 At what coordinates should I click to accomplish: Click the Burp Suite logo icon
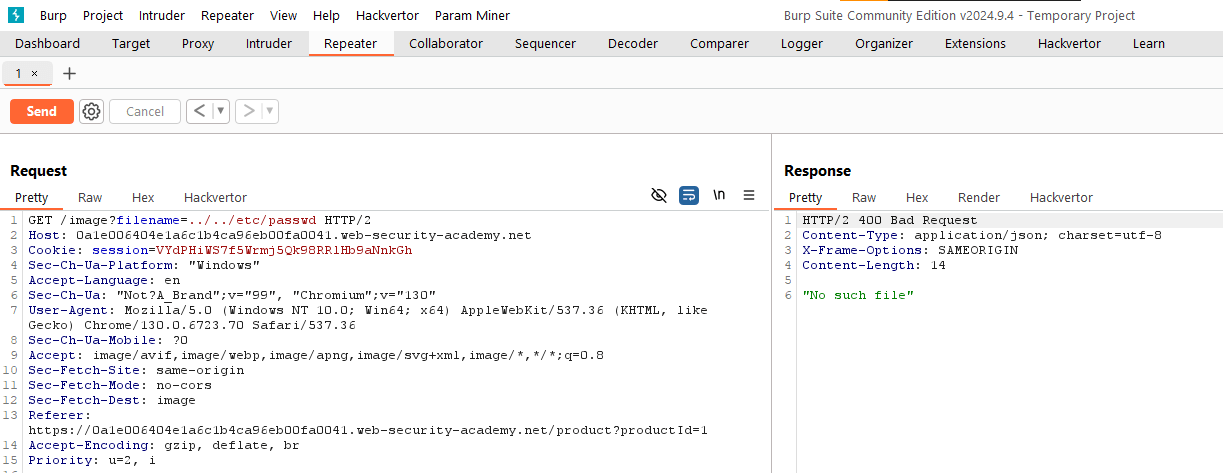16,15
